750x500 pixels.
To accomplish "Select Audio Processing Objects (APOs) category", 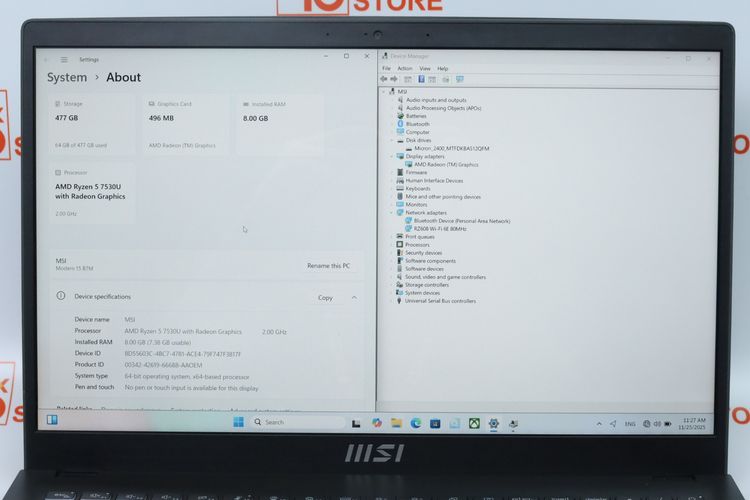I will (x=443, y=108).
